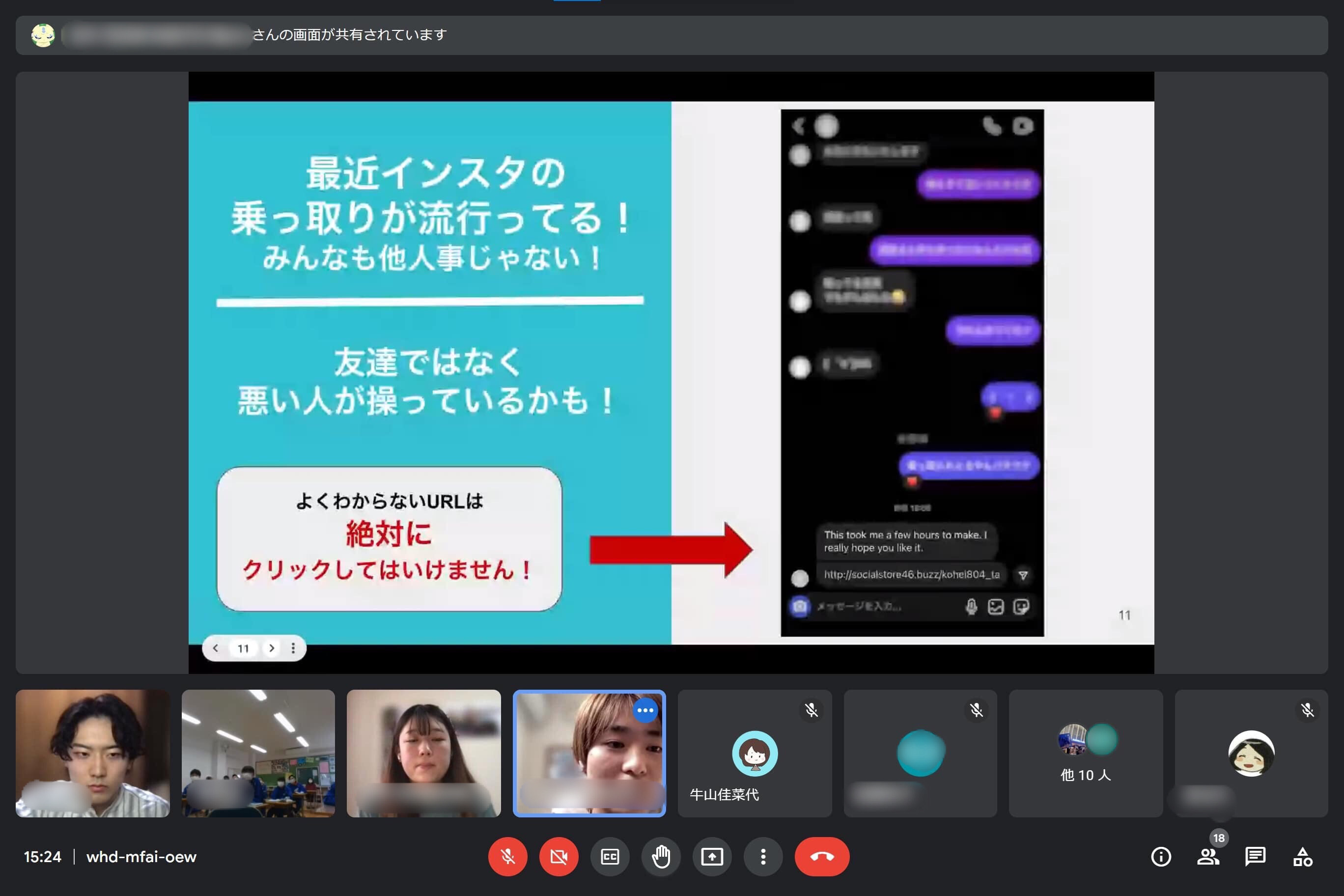This screenshot has height=896, width=1344.
Task: Click the shared presentation slide area
Action: pos(671,372)
